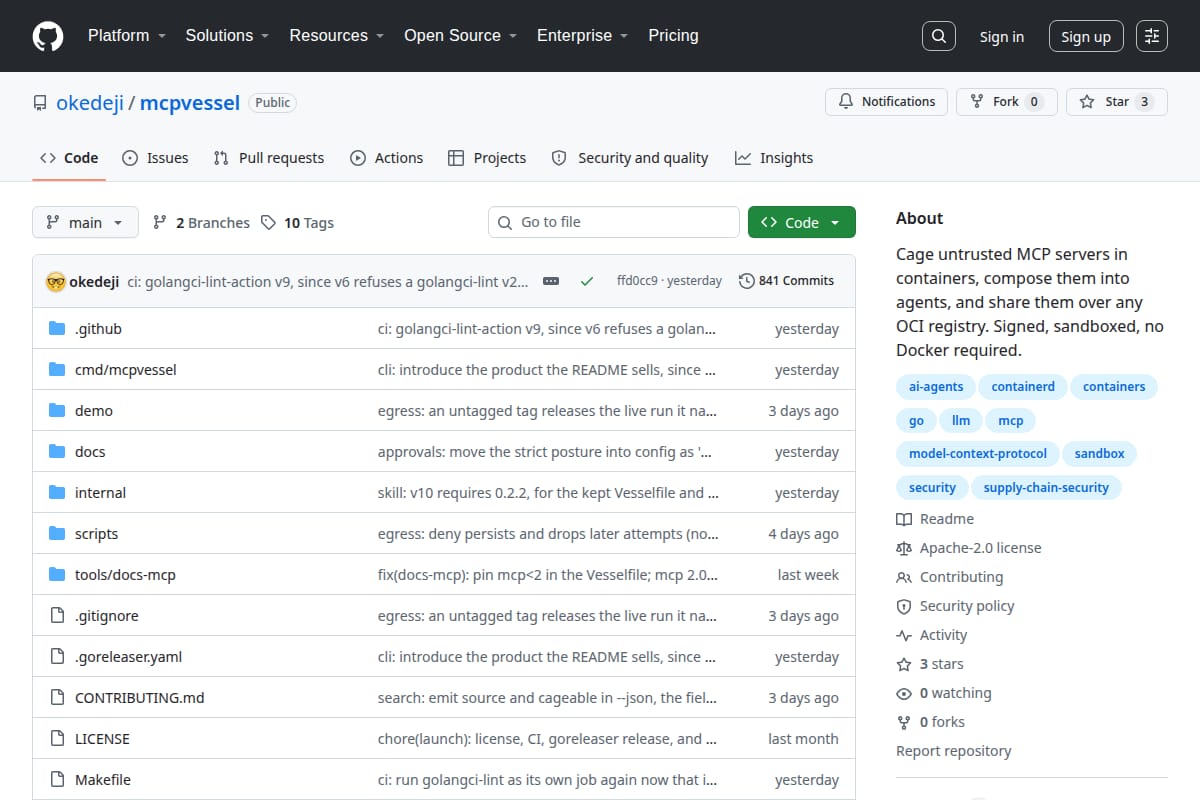
Task: Click the internal folder icon
Action: [x=57, y=493]
